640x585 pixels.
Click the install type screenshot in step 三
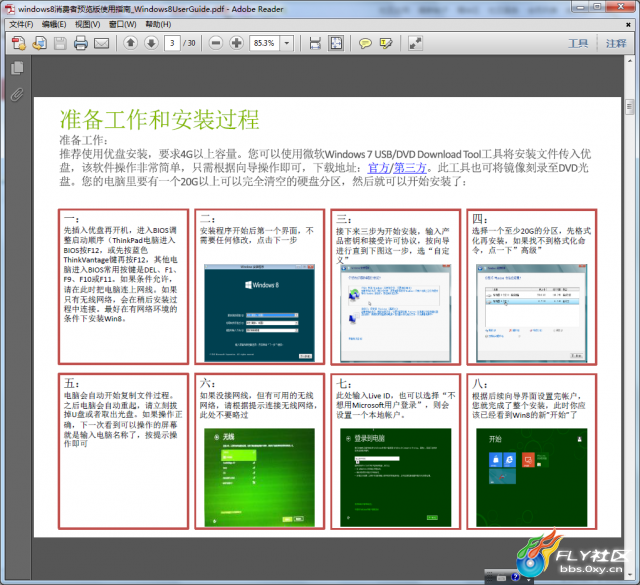(396, 313)
